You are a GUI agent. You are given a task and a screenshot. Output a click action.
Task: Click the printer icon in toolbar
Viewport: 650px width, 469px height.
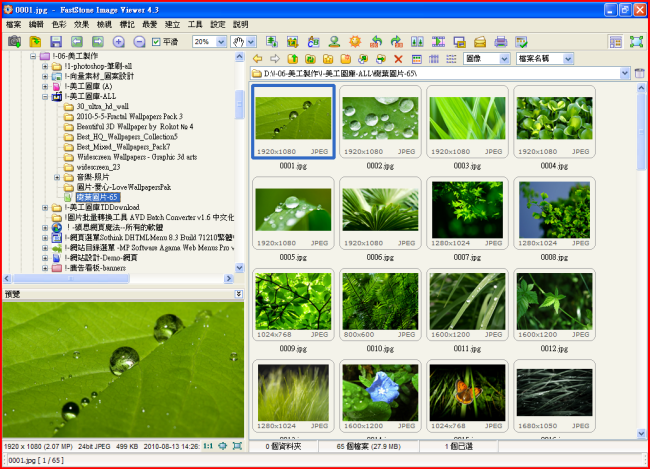pyautogui.click(x=501, y=42)
